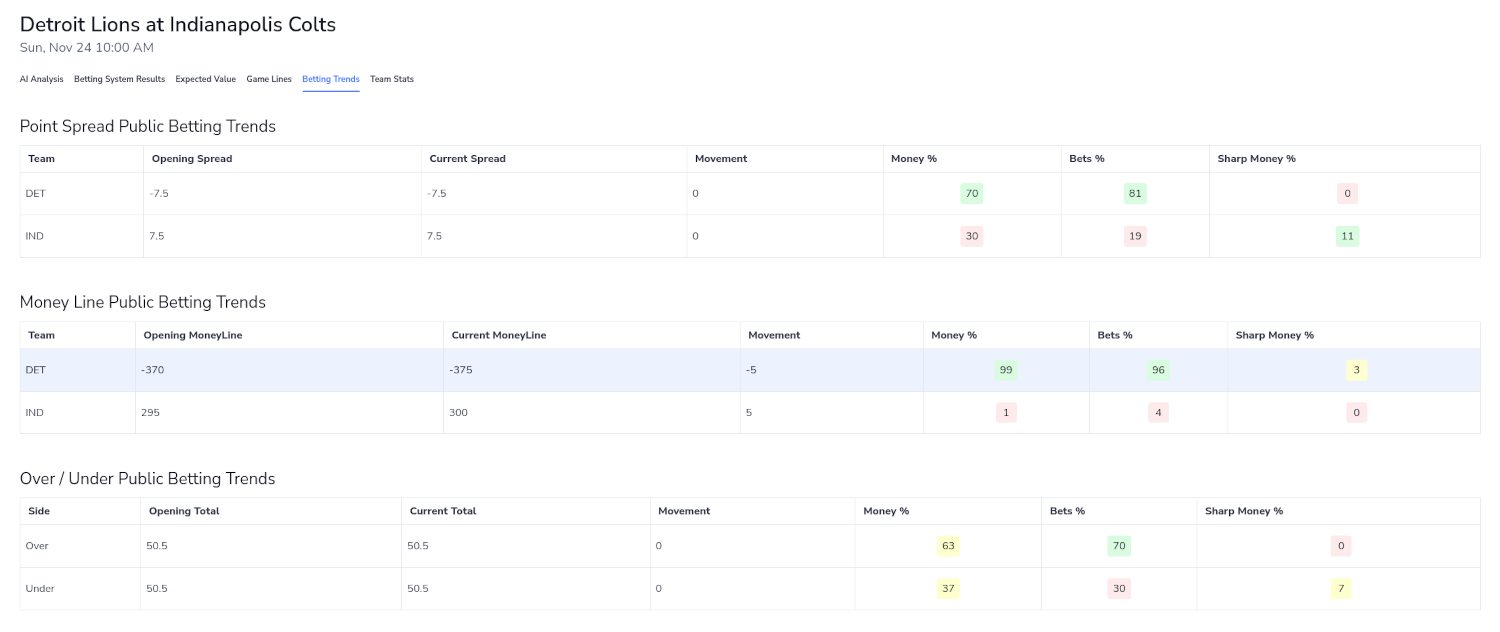Click DET's green 70 money percentage badge
The width and height of the screenshot is (1500, 632).
click(971, 193)
